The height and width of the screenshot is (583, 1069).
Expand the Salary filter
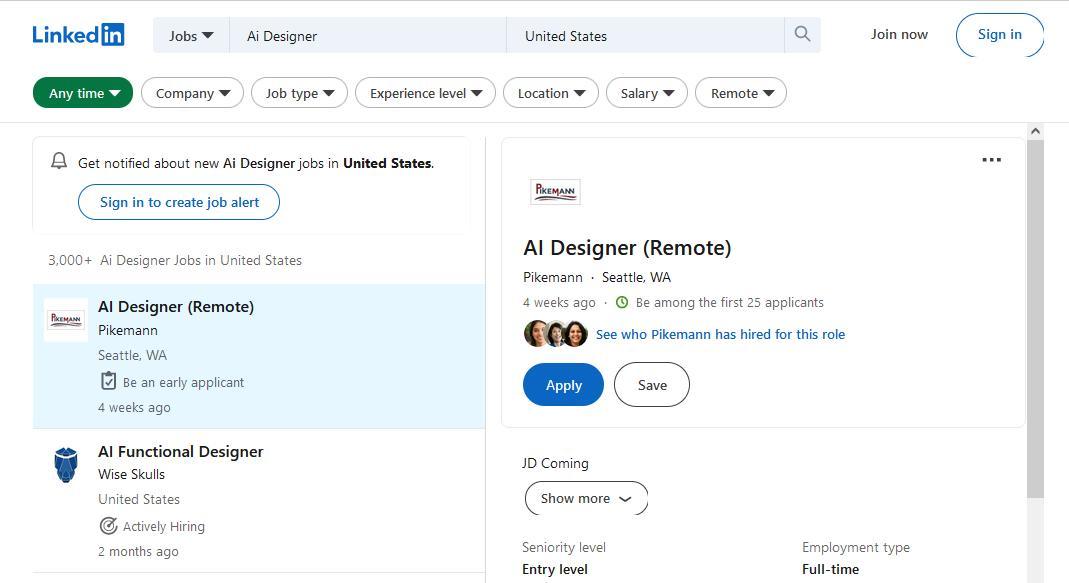coord(647,93)
